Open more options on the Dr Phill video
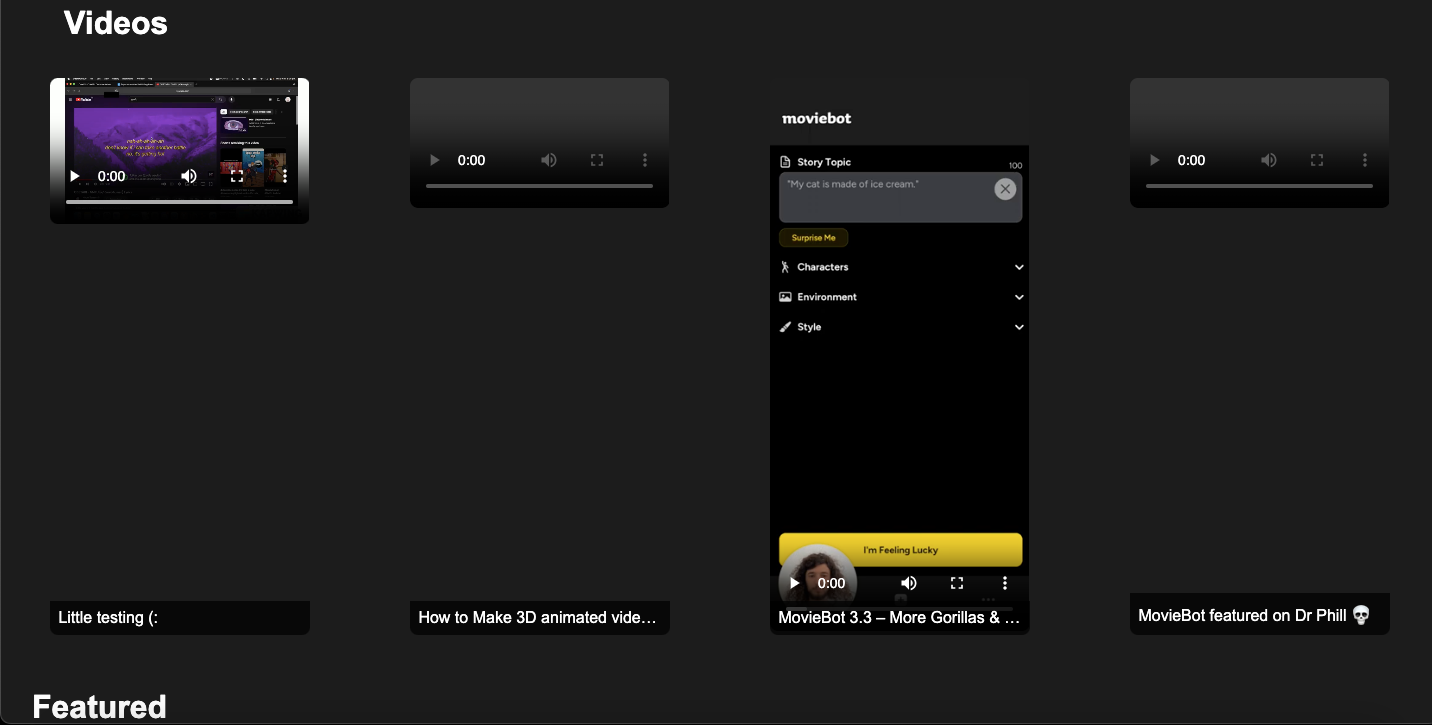Viewport: 1432px width, 725px height. (x=1365, y=160)
